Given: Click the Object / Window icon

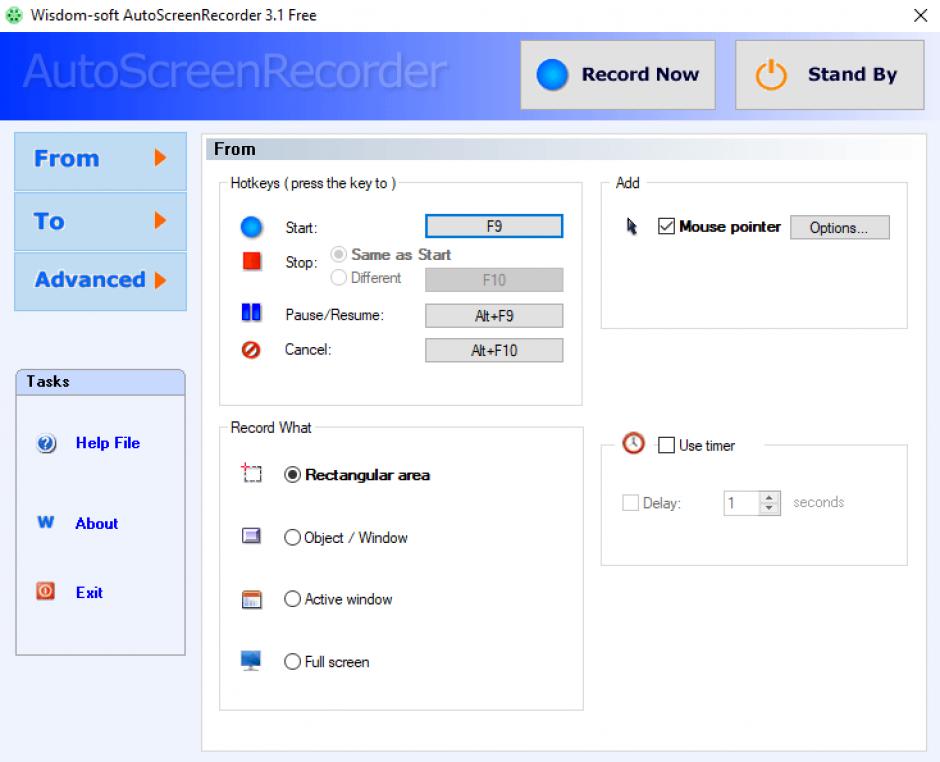Looking at the screenshot, I should (251, 536).
